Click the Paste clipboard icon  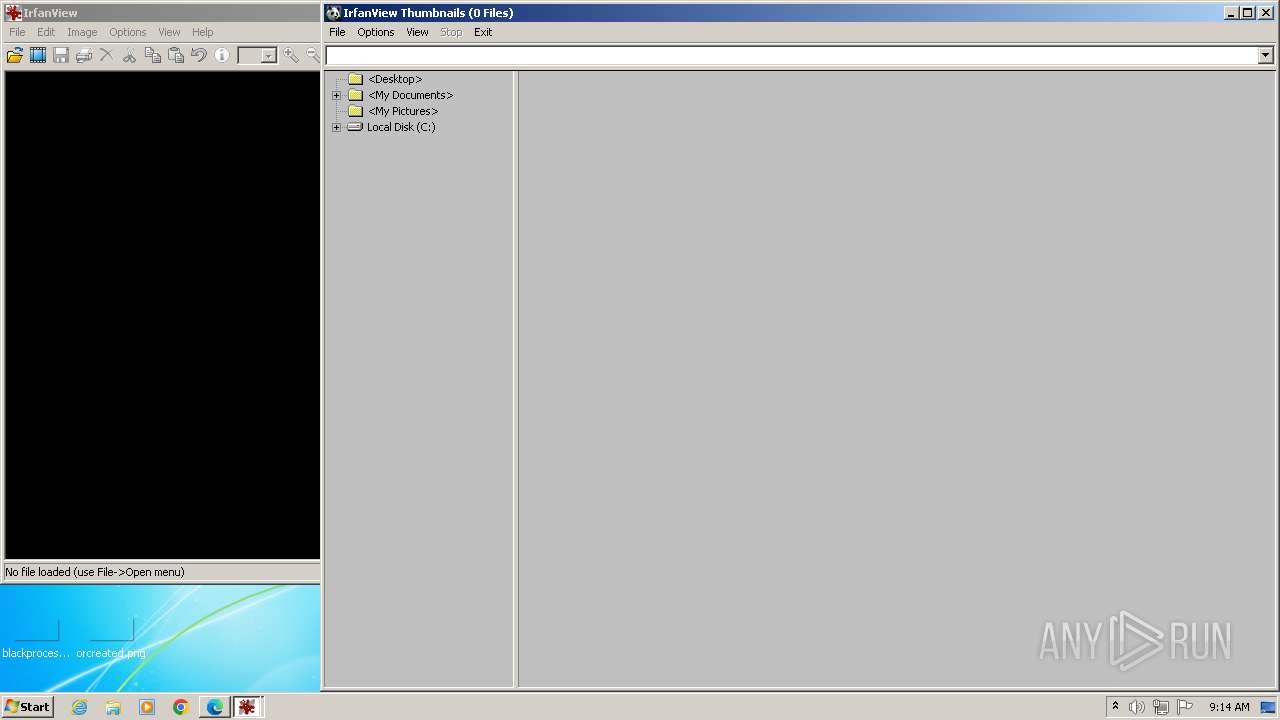175,55
